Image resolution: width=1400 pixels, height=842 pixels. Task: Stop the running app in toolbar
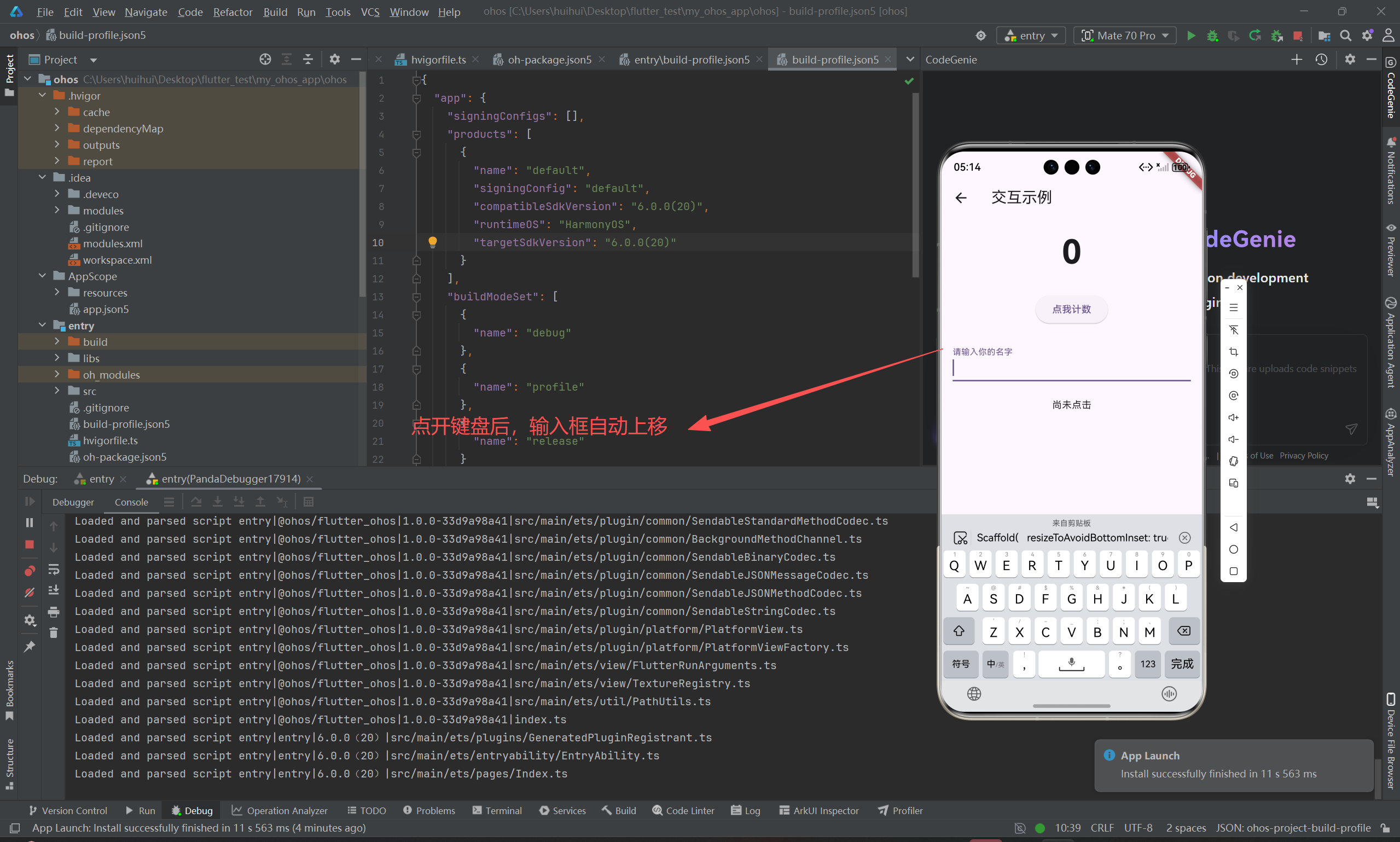click(1297, 35)
